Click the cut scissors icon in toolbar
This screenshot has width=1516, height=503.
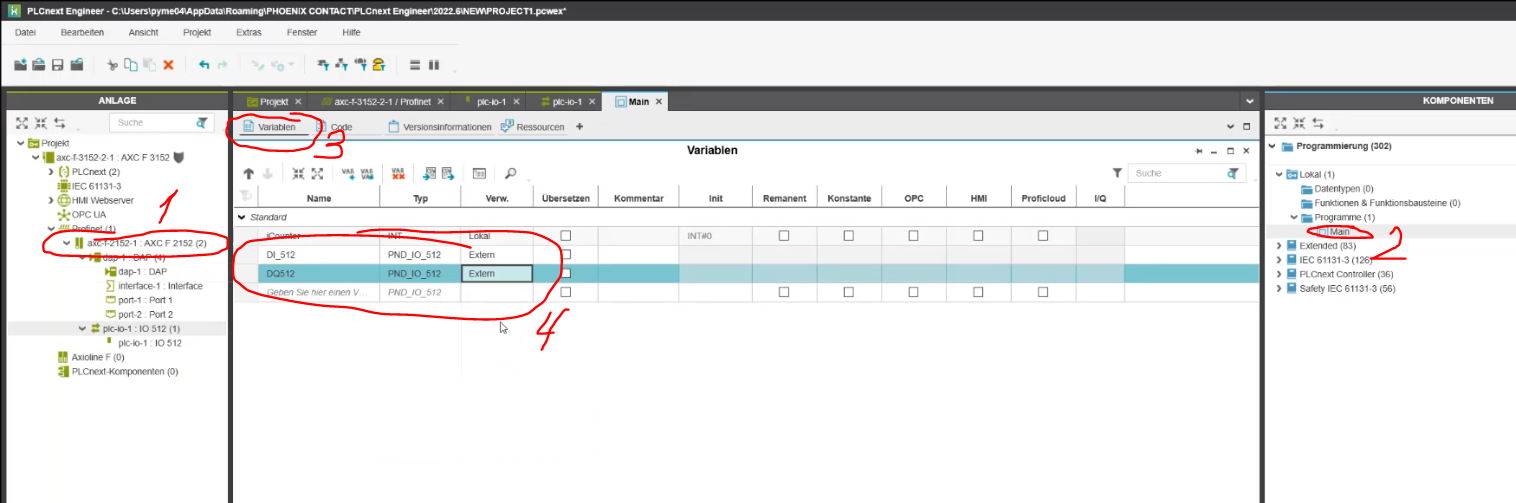pos(112,65)
